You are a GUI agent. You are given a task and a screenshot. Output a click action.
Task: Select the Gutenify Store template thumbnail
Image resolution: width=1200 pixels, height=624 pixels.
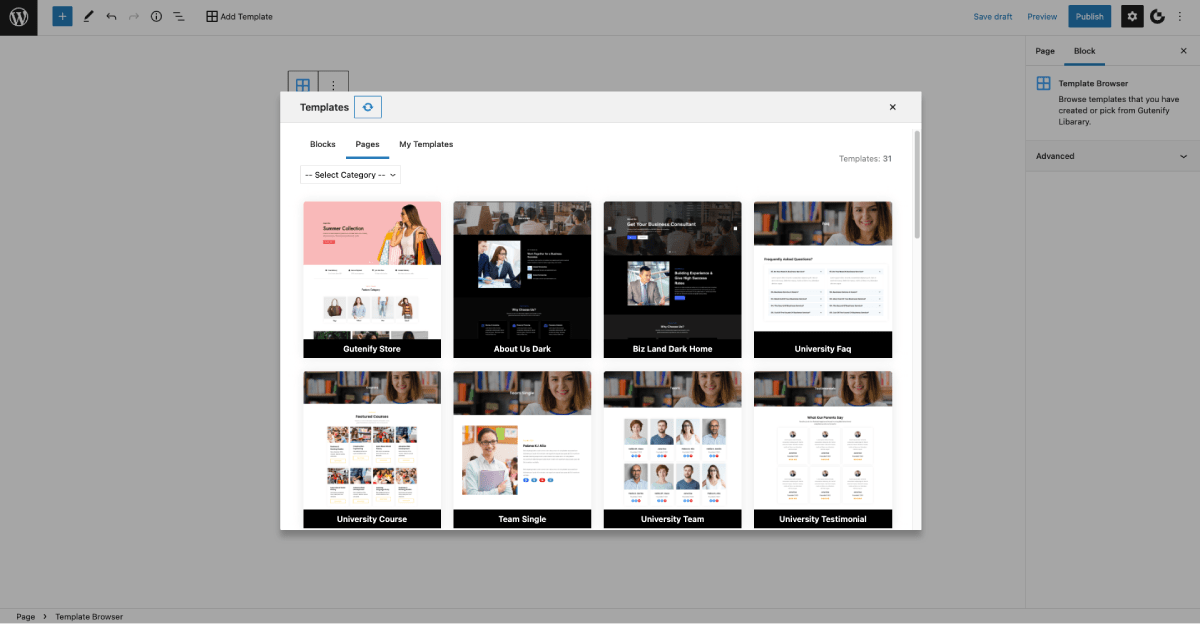tap(372, 280)
